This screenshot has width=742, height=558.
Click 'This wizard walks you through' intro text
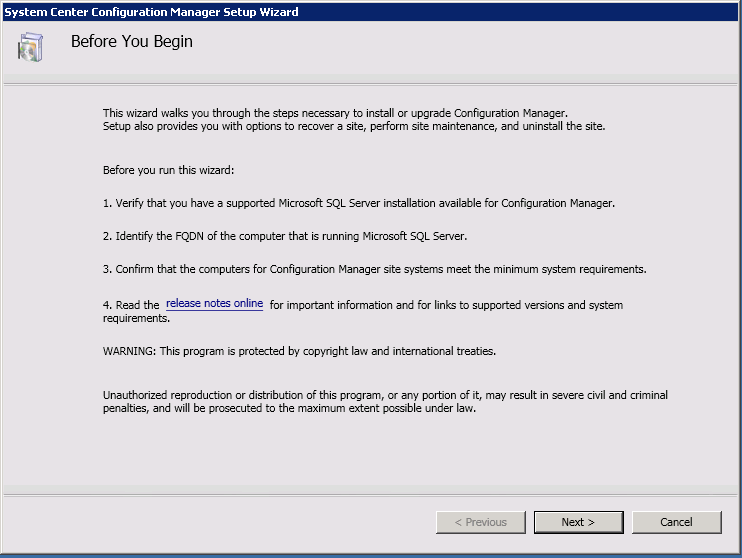[335, 113]
